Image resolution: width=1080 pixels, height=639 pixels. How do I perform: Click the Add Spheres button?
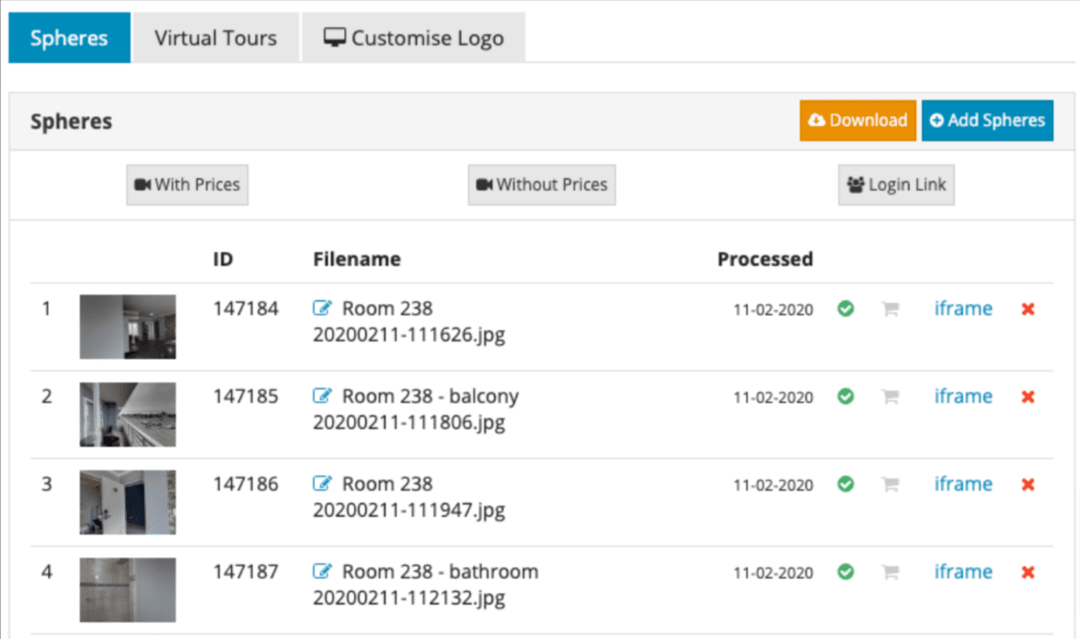pyautogui.click(x=988, y=120)
